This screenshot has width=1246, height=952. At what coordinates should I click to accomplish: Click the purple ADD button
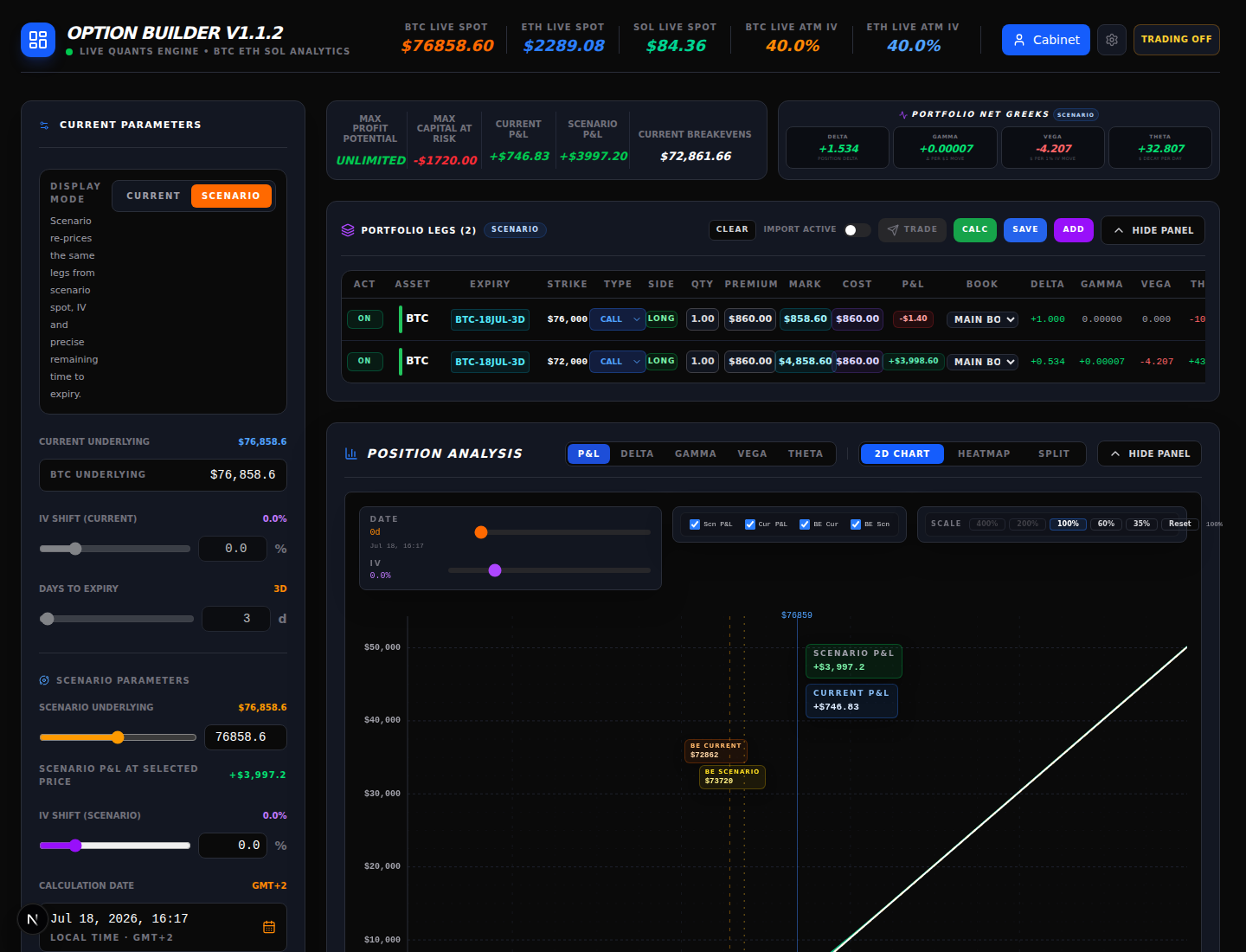(x=1074, y=230)
